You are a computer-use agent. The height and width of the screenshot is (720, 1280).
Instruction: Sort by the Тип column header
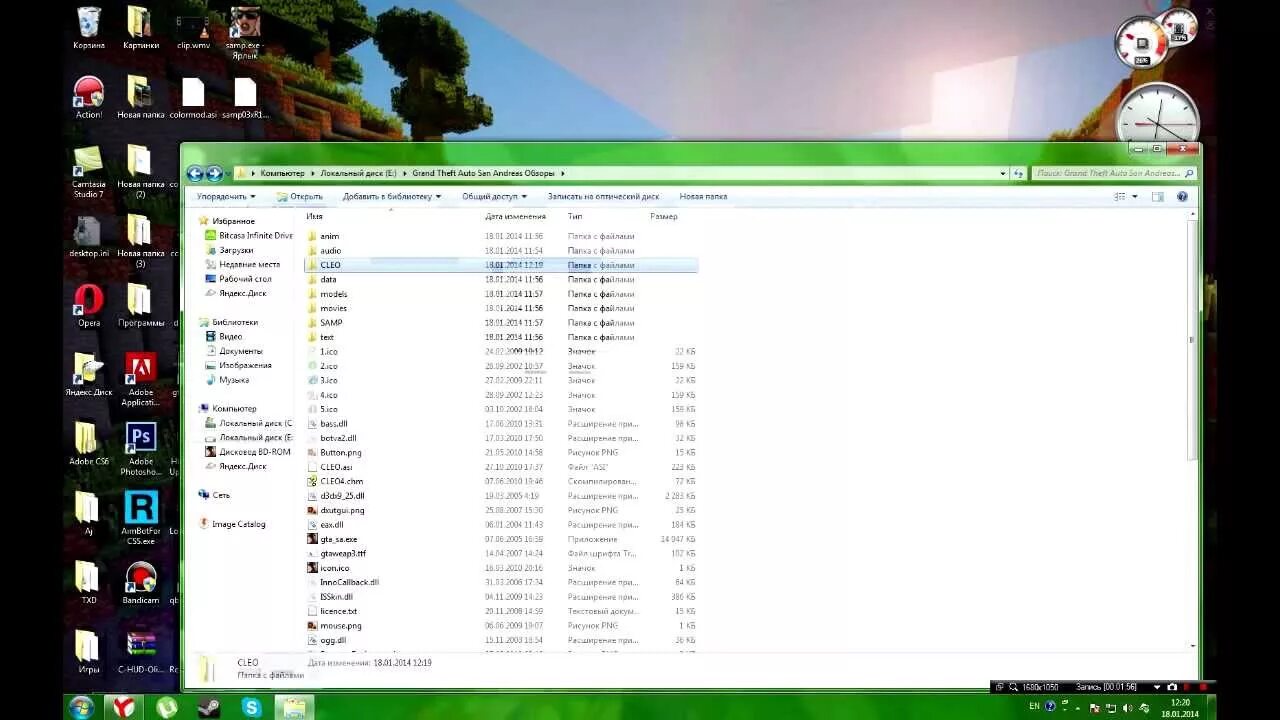(x=575, y=216)
